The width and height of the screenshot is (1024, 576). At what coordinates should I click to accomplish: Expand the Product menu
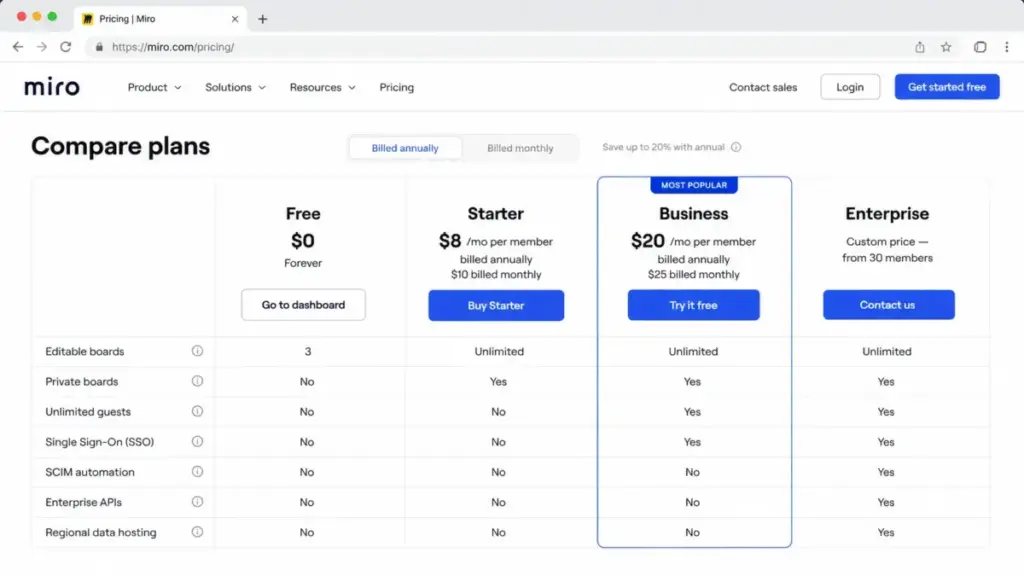(x=154, y=87)
